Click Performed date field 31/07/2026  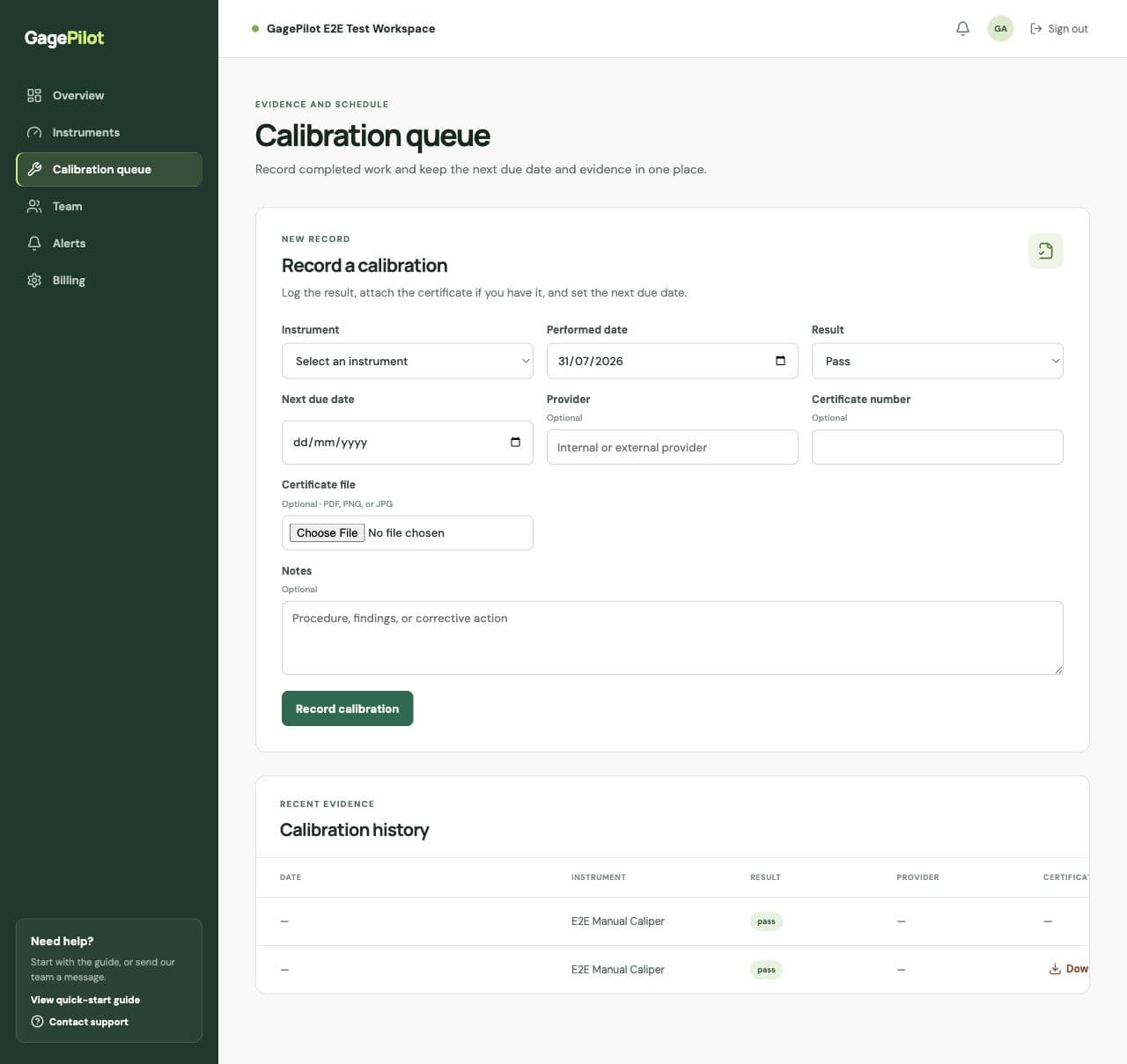(672, 361)
